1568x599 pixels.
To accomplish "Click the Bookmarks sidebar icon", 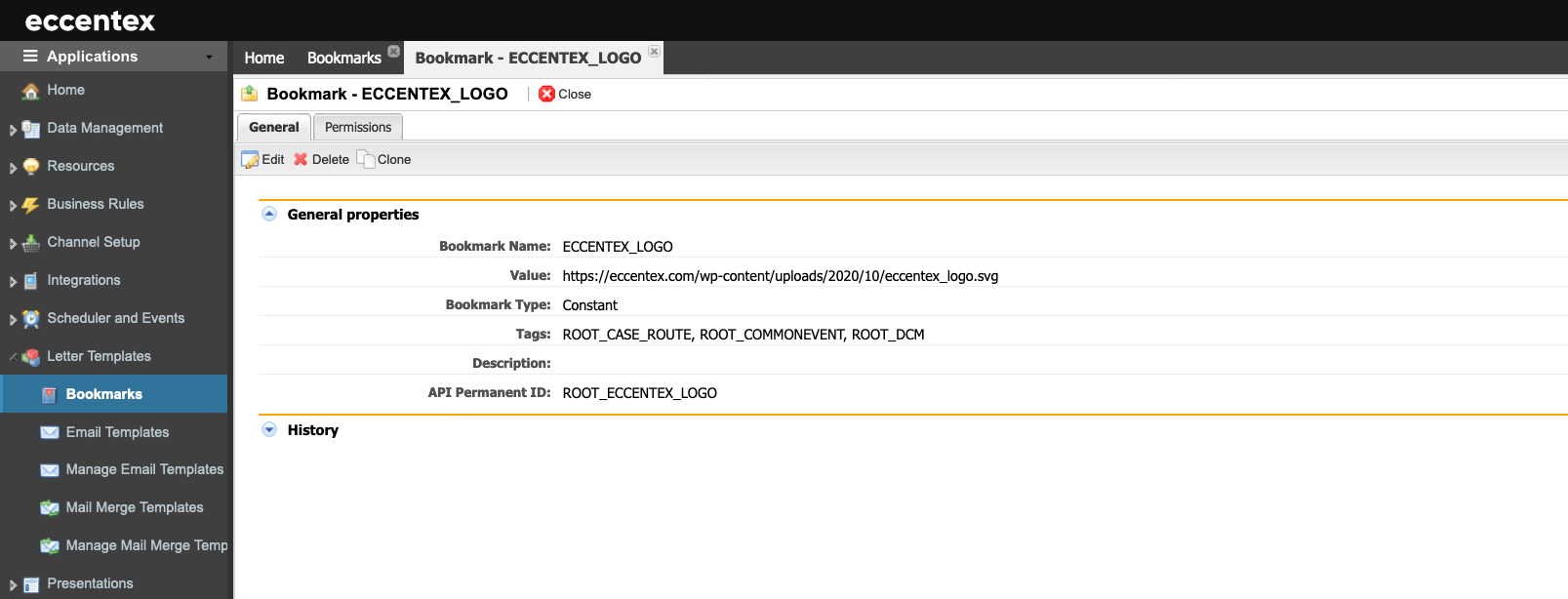I will 49,395.
